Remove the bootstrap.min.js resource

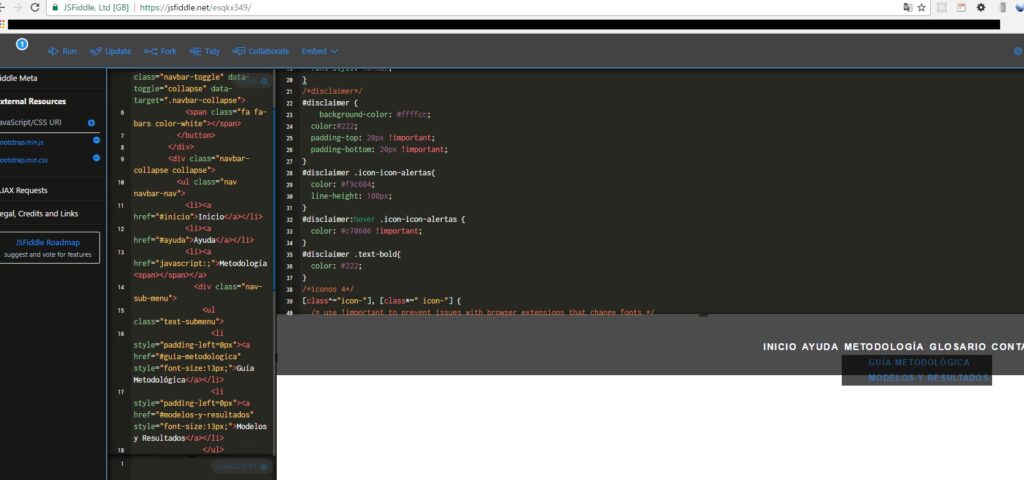(96, 141)
